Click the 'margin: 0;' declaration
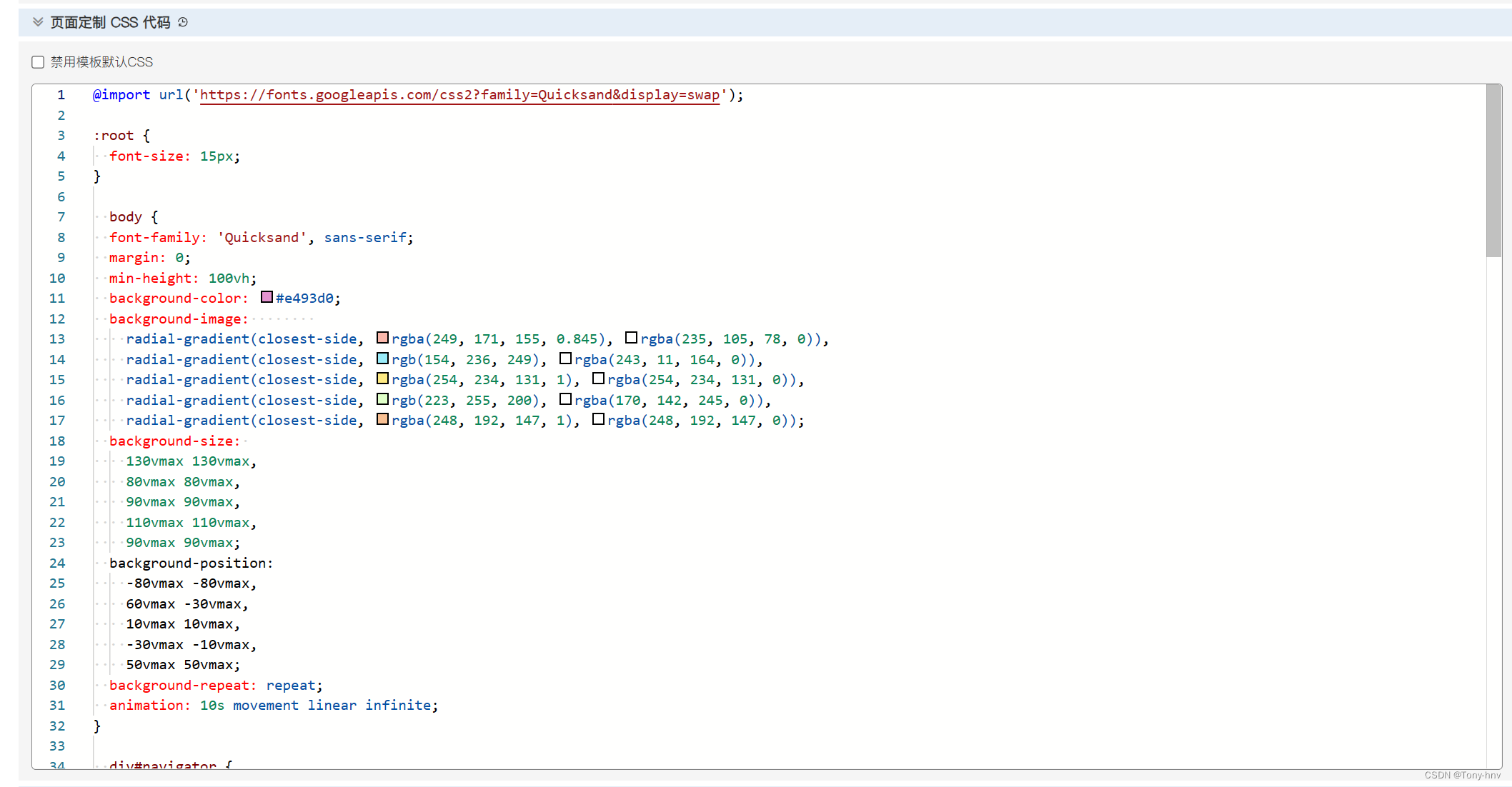The height and width of the screenshot is (787, 1512). 150,258
